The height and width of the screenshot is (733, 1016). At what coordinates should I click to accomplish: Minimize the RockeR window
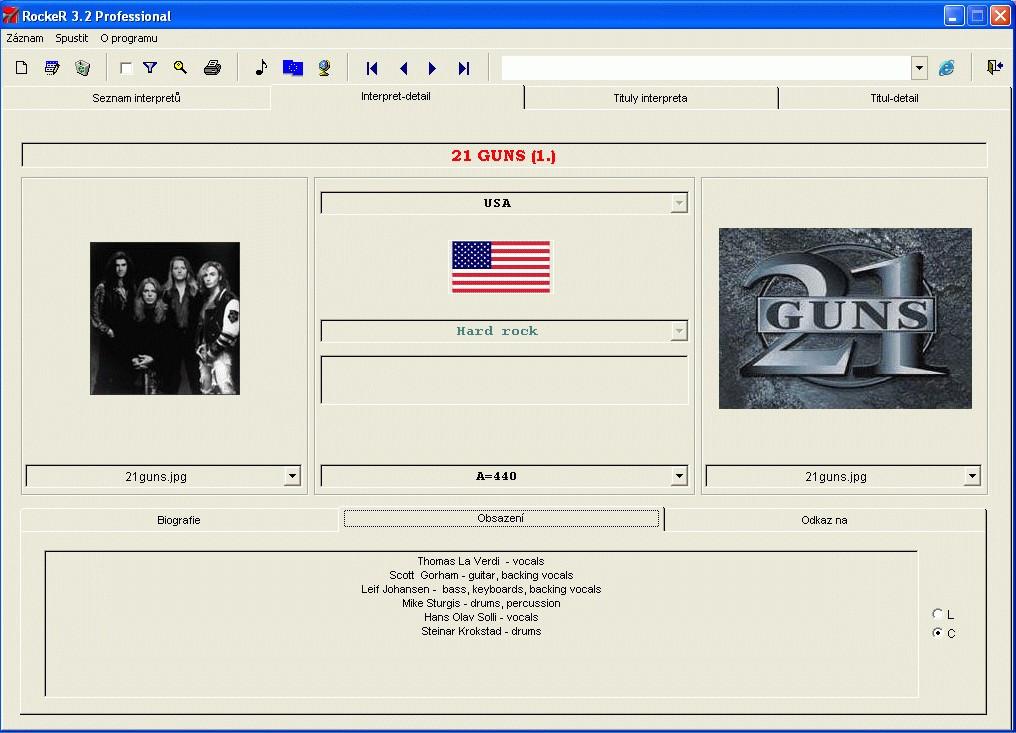(953, 16)
